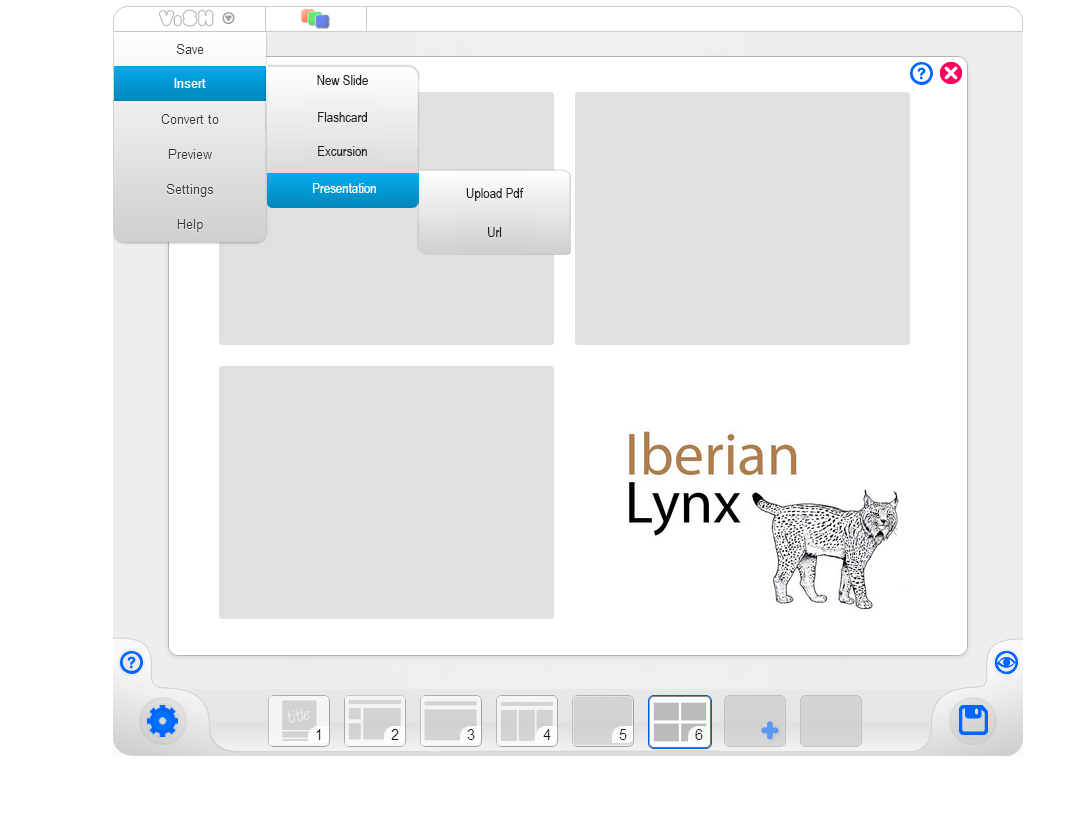Click the Iberian Lynx image
Image resolution: width=1085 pixels, height=836 pixels.
pyautogui.click(x=762, y=518)
